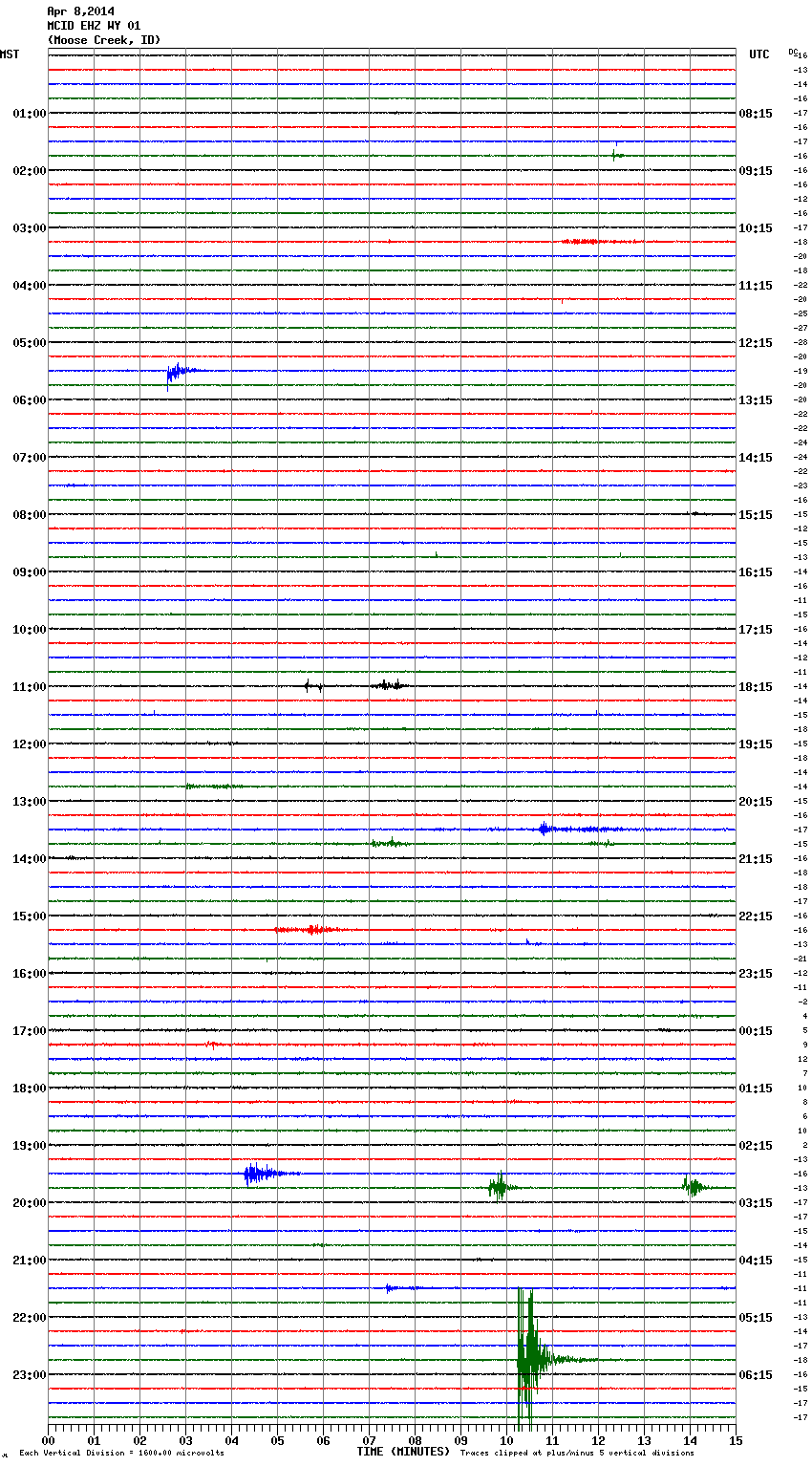Click the "Each Vertical Division = 1600.00 microvolts" note
The width and height of the screenshot is (812, 1466).
point(121,1454)
